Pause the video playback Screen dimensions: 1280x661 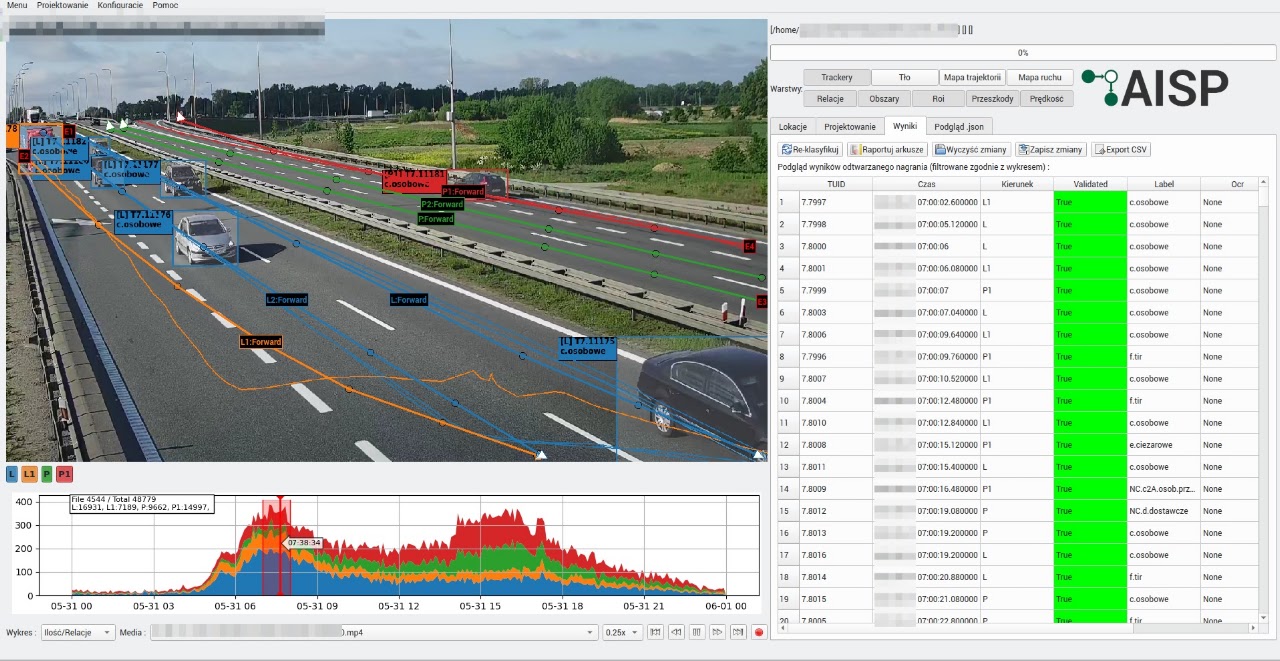tap(697, 632)
